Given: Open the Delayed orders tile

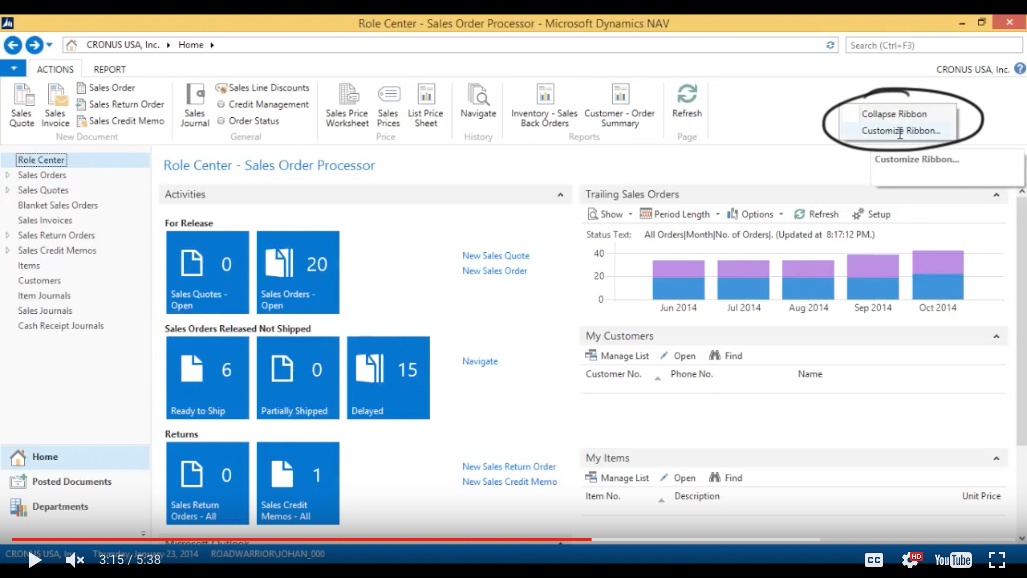Looking at the screenshot, I should [x=388, y=377].
